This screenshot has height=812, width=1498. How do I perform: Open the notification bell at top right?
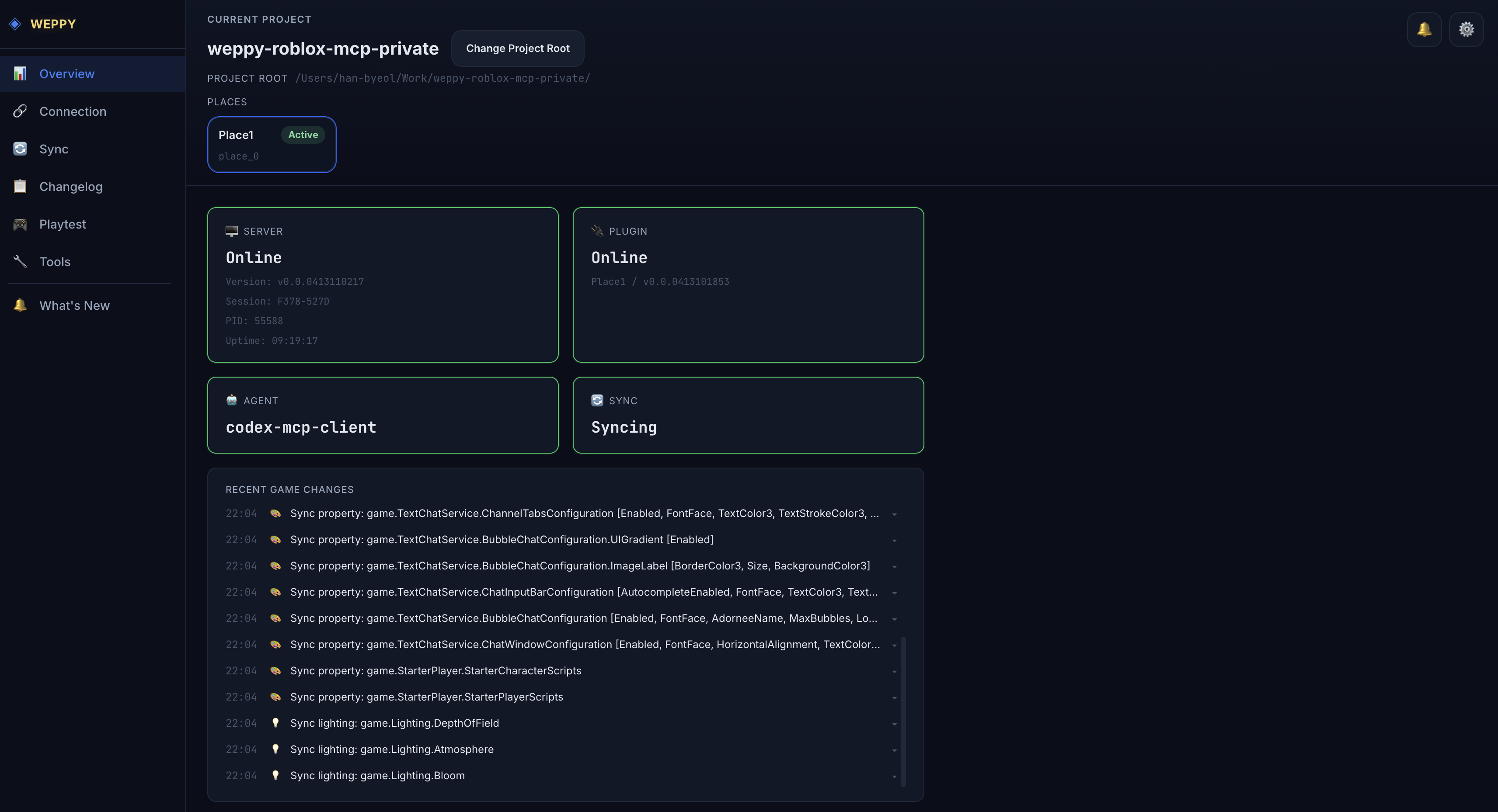tap(1424, 28)
